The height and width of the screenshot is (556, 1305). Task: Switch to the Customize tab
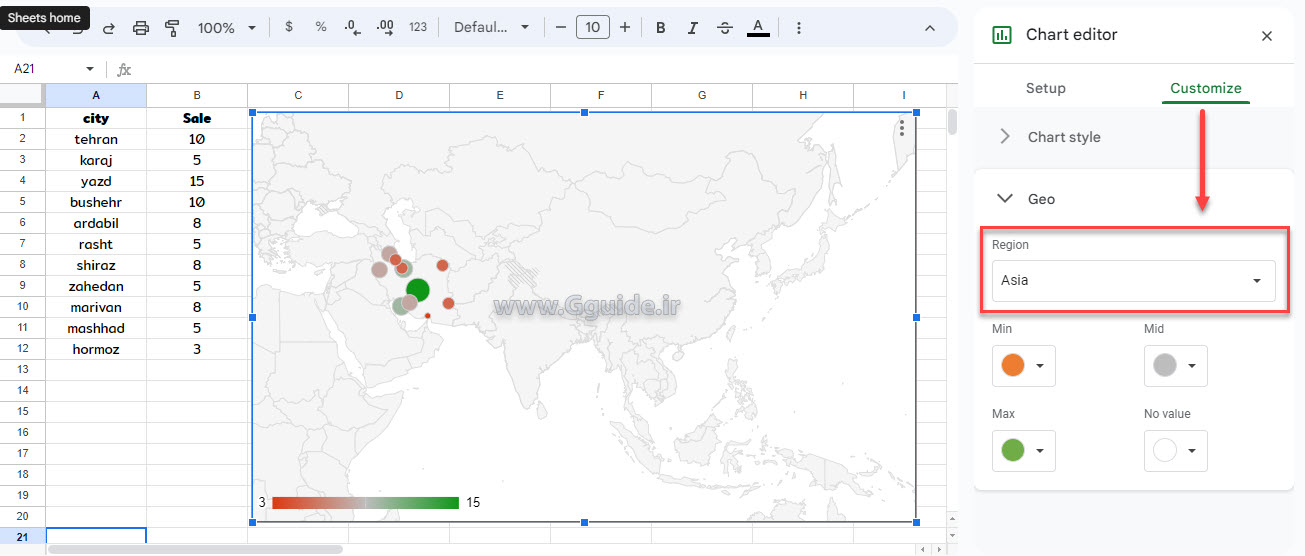coord(1206,88)
